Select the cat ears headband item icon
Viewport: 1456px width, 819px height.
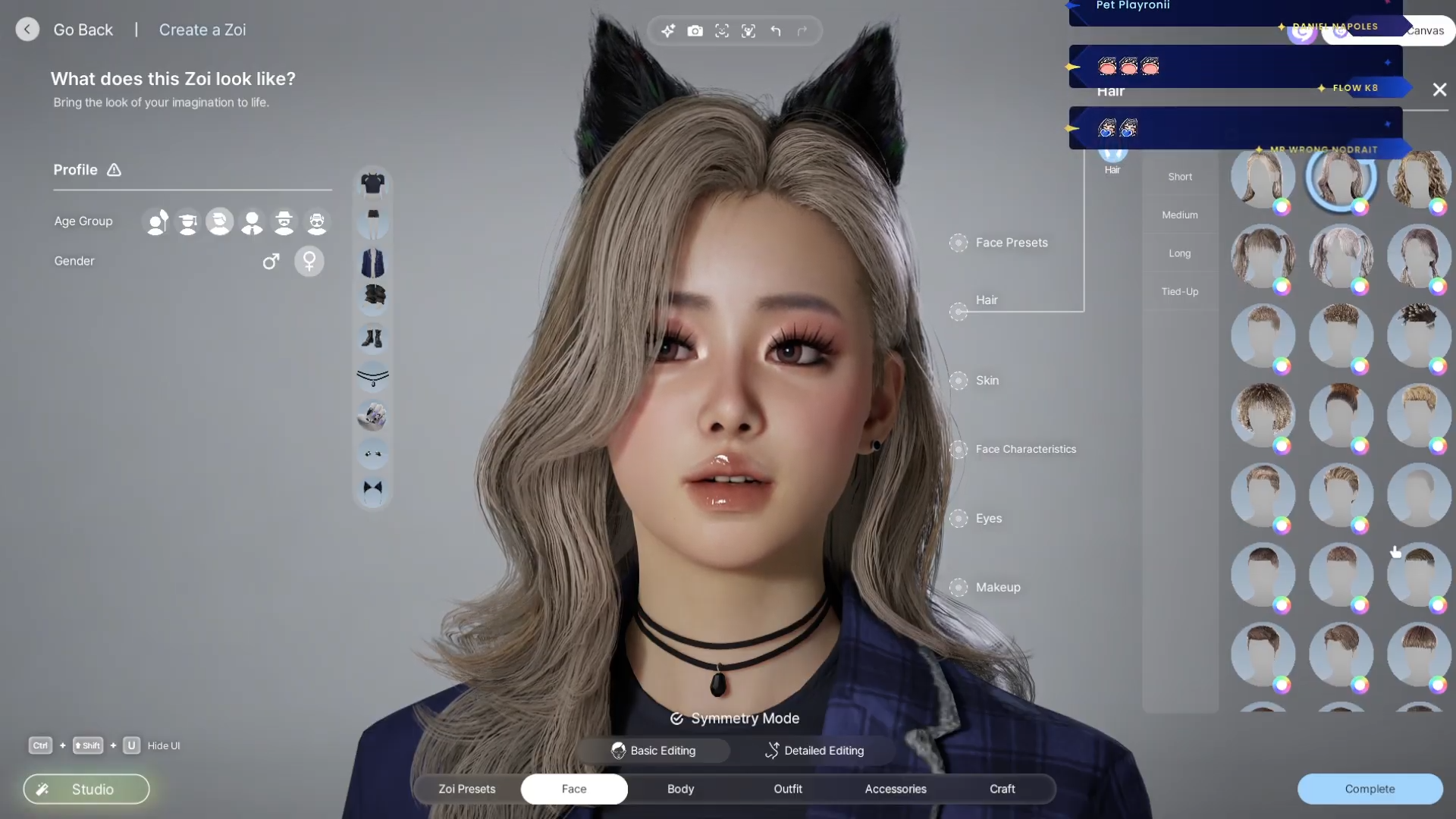pyautogui.click(x=372, y=489)
